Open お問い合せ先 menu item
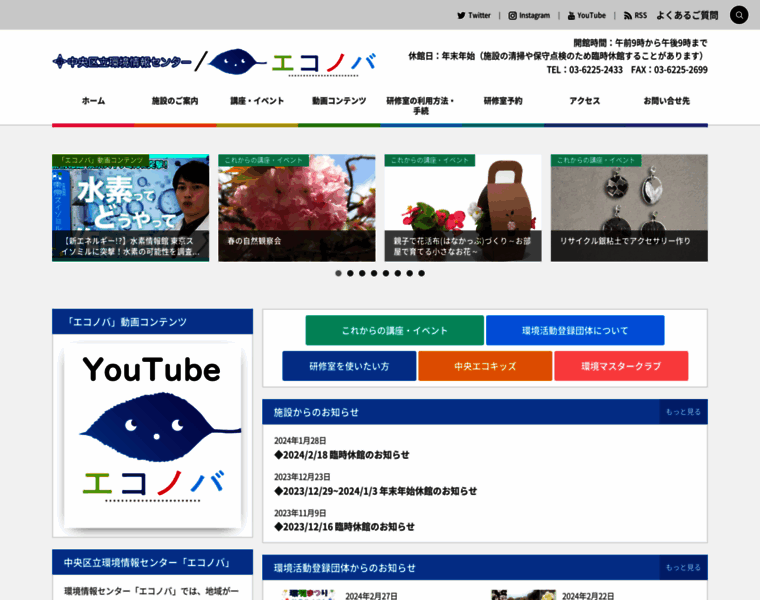This screenshot has width=760, height=600. click(666, 101)
